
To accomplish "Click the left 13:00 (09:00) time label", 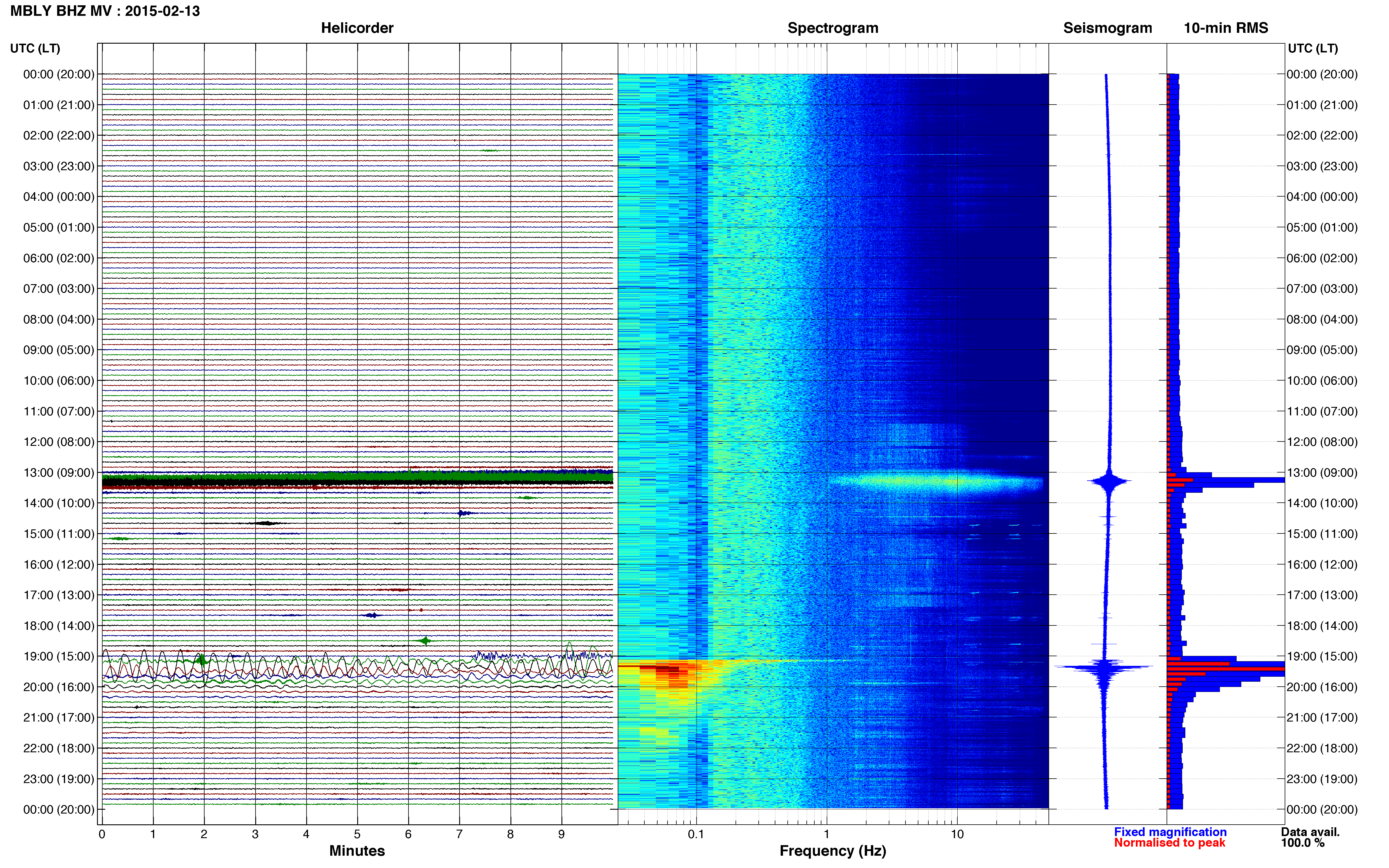I will coord(59,473).
